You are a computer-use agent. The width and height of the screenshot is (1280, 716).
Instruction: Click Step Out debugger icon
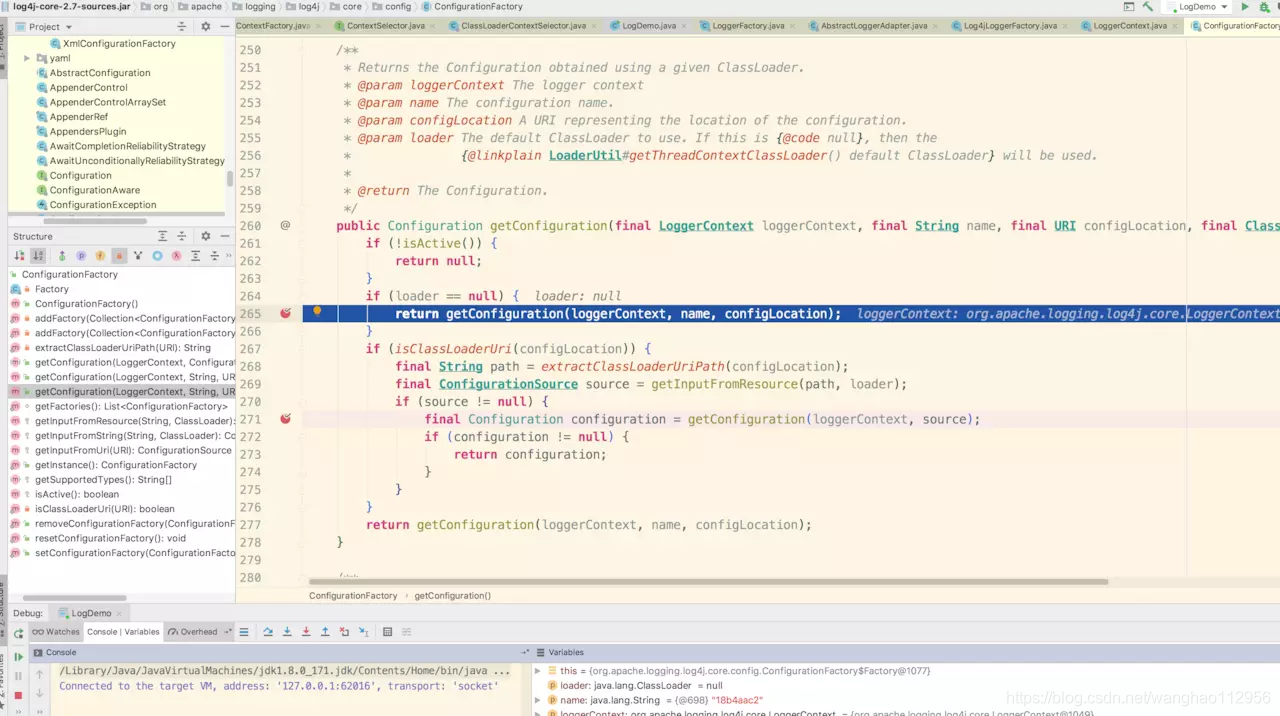[x=325, y=632]
